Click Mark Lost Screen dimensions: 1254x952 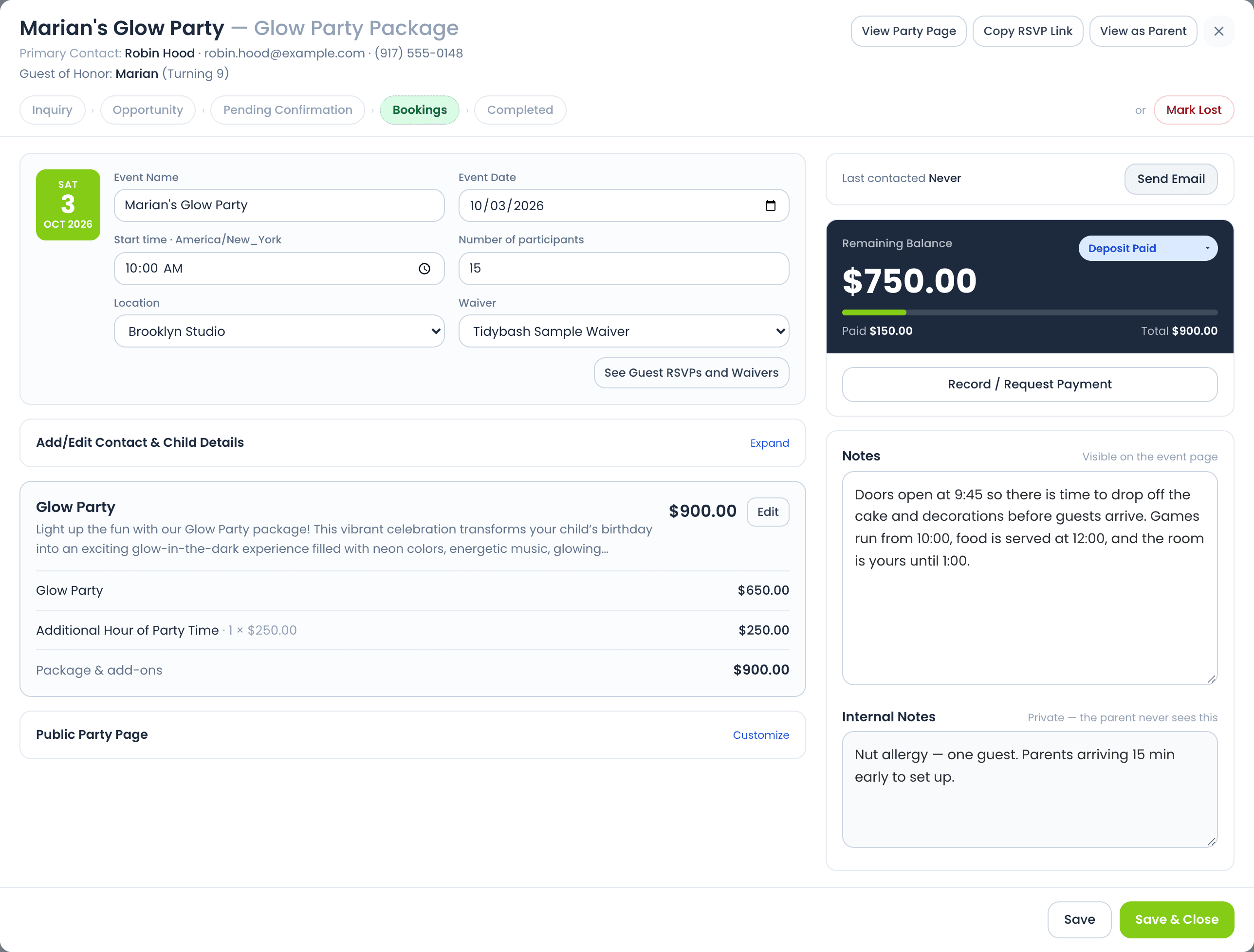(1193, 110)
